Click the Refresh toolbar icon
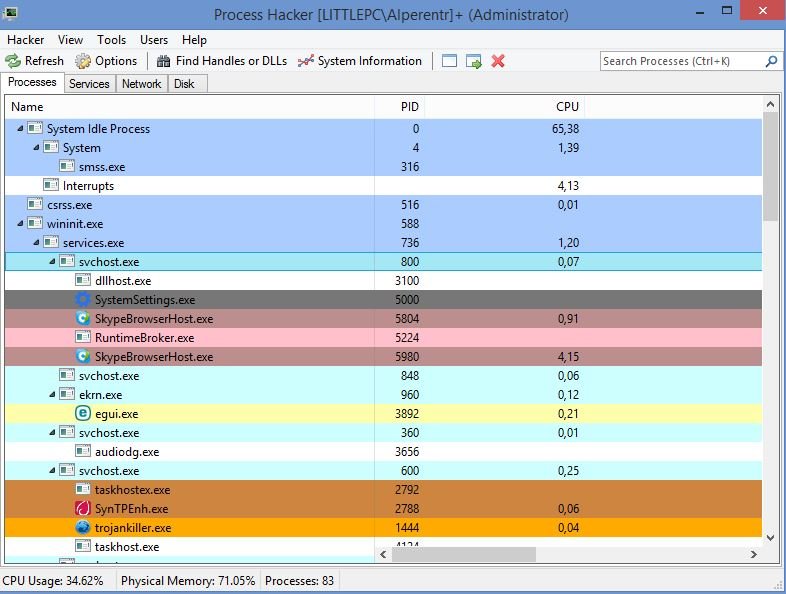This screenshot has height=594, width=786. pyautogui.click(x=13, y=61)
